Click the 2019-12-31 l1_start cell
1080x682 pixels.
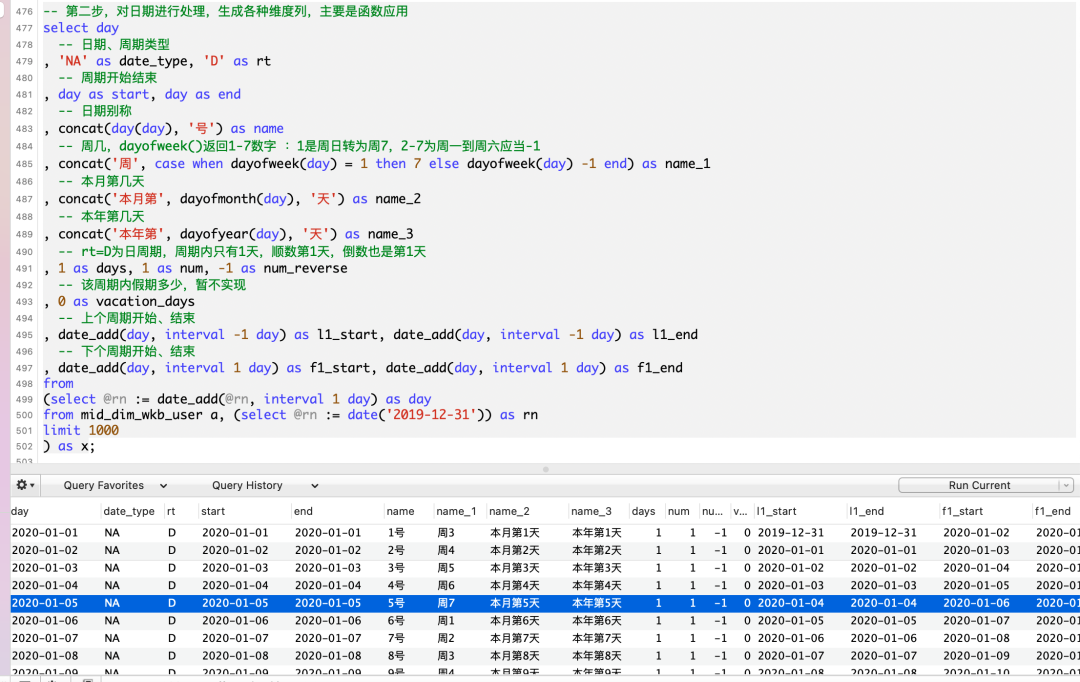[x=791, y=533]
